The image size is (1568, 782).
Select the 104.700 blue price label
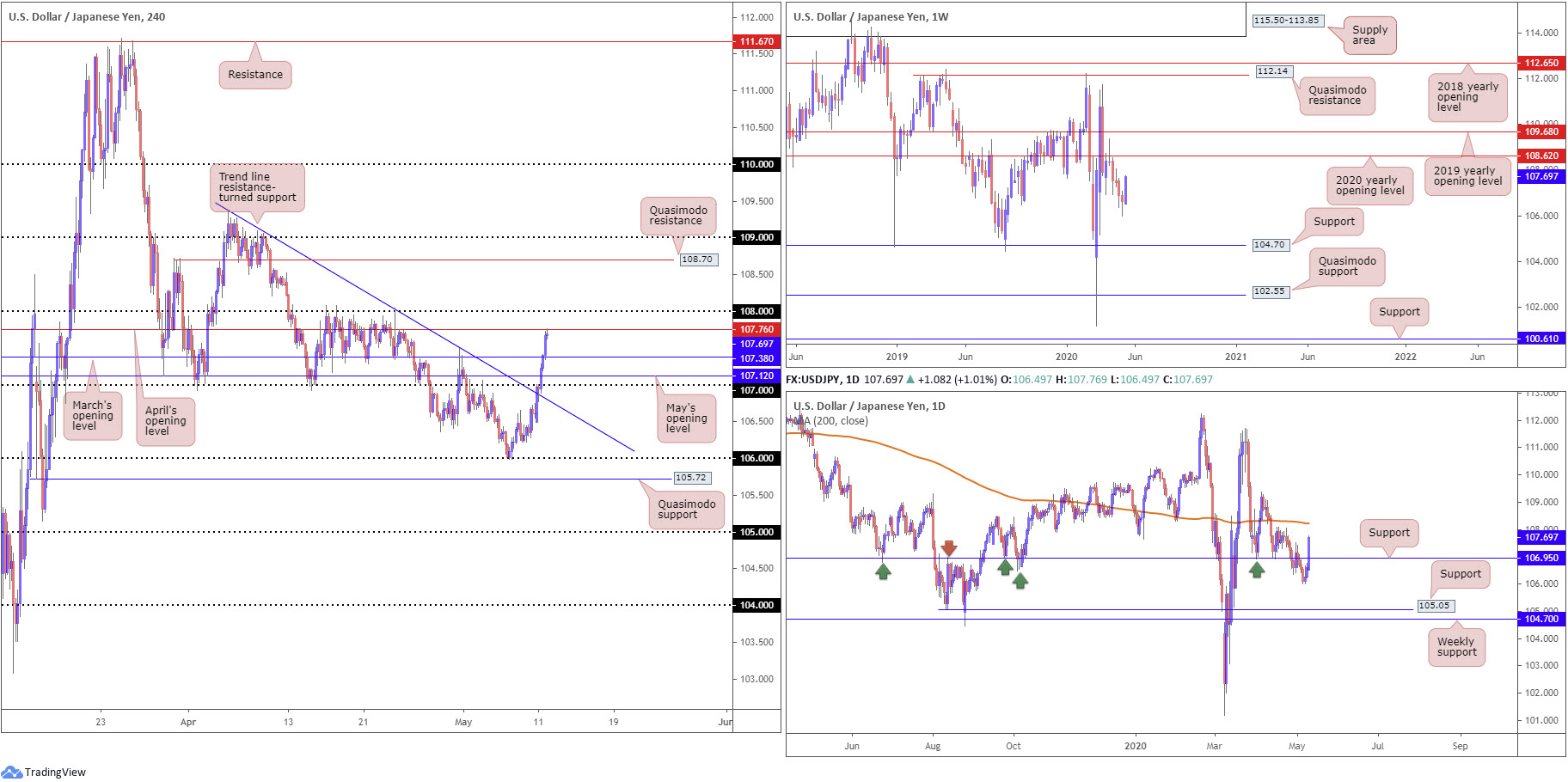click(1541, 619)
